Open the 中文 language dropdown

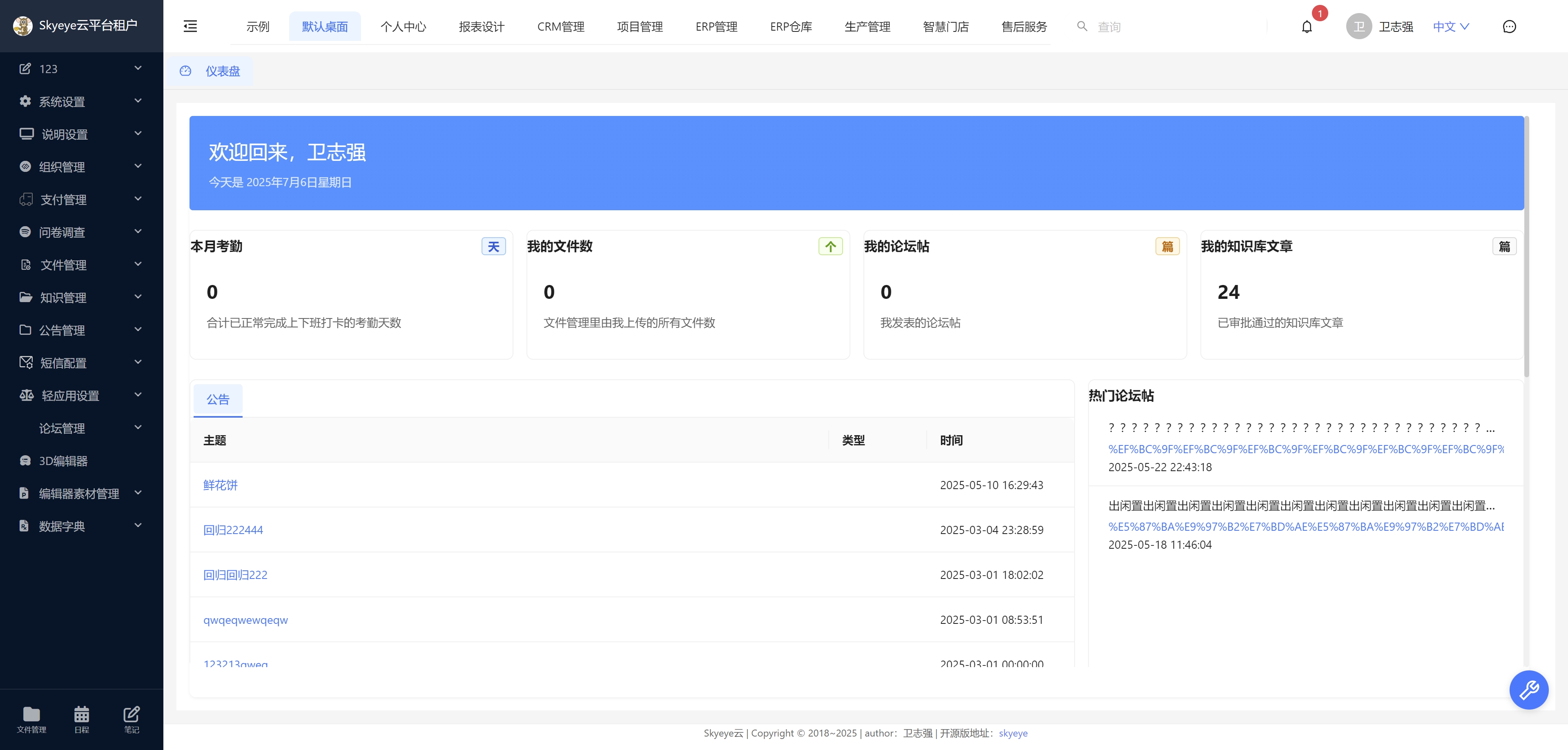point(1450,26)
